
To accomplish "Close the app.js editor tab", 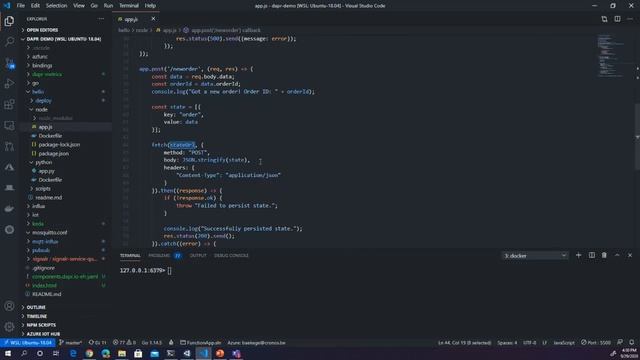I will coord(153,19).
